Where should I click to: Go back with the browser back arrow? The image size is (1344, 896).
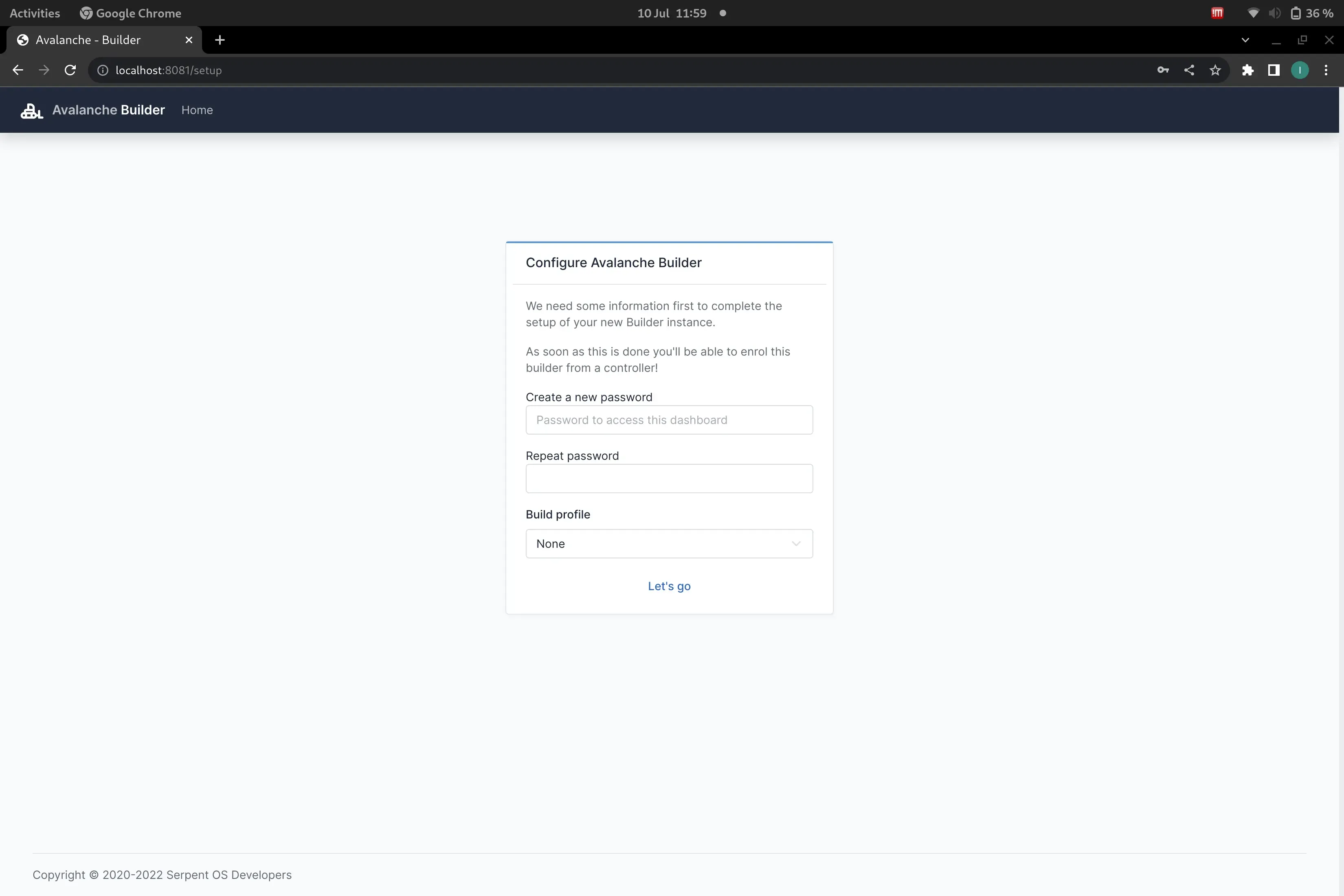[x=18, y=70]
